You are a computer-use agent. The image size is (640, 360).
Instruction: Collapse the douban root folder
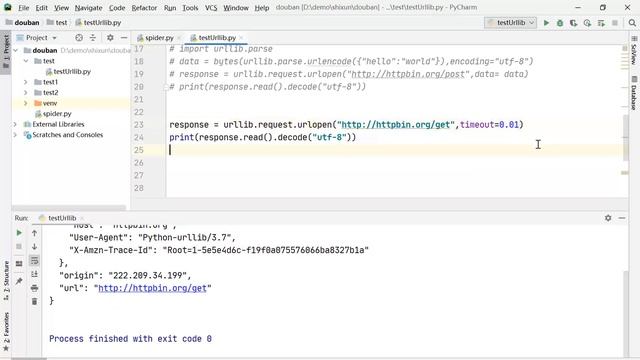(x=16, y=51)
